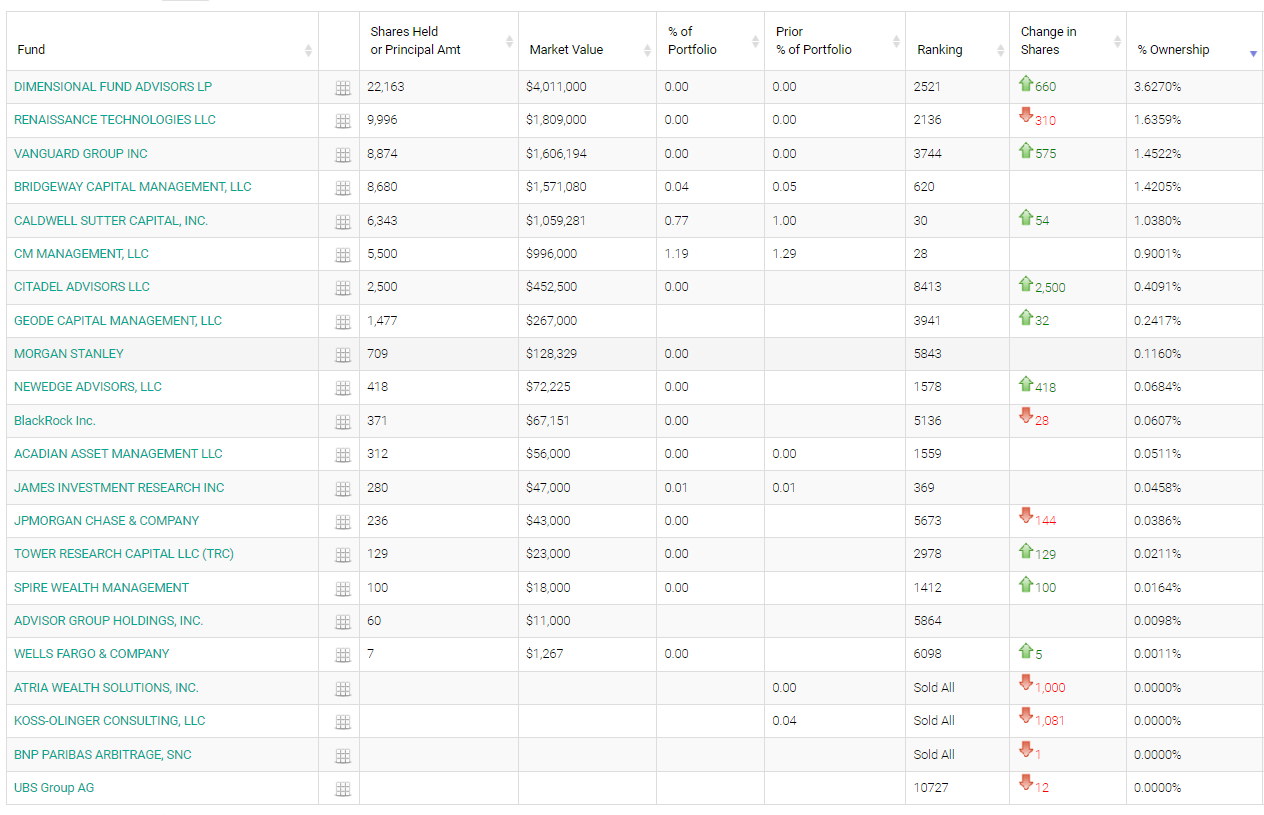Open grid icon for Advisor Group Holdings row
This screenshot has height=815, width=1264.
[343, 622]
